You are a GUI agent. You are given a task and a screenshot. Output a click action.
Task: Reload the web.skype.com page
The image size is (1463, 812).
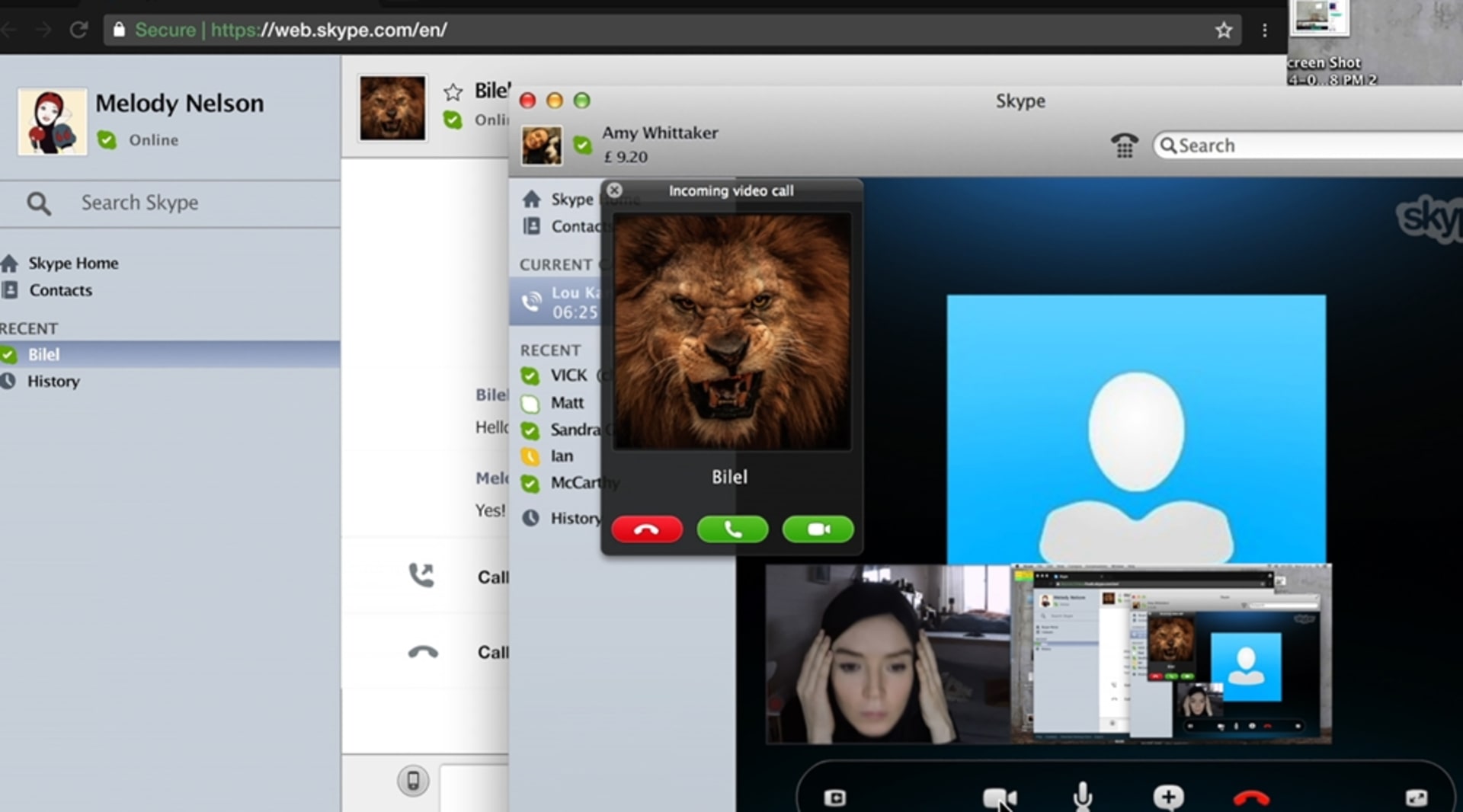tap(78, 30)
